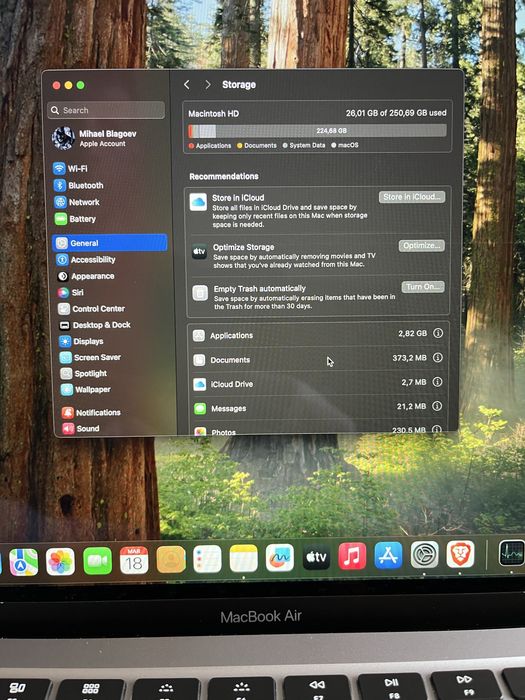525x700 pixels.
Task: Open Battery settings in sidebar
Action: 76,219
